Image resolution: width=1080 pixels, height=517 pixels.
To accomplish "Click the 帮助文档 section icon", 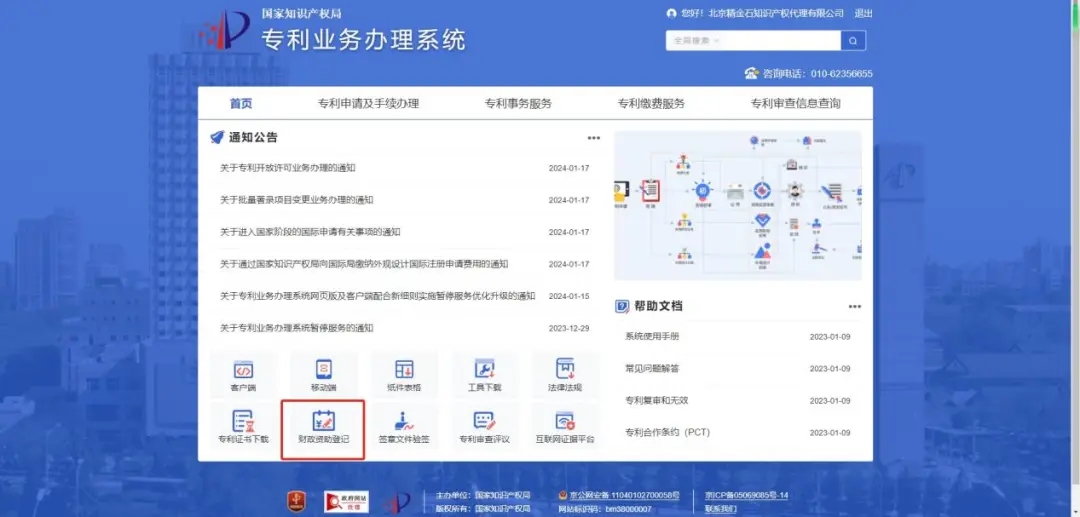I will [x=622, y=306].
